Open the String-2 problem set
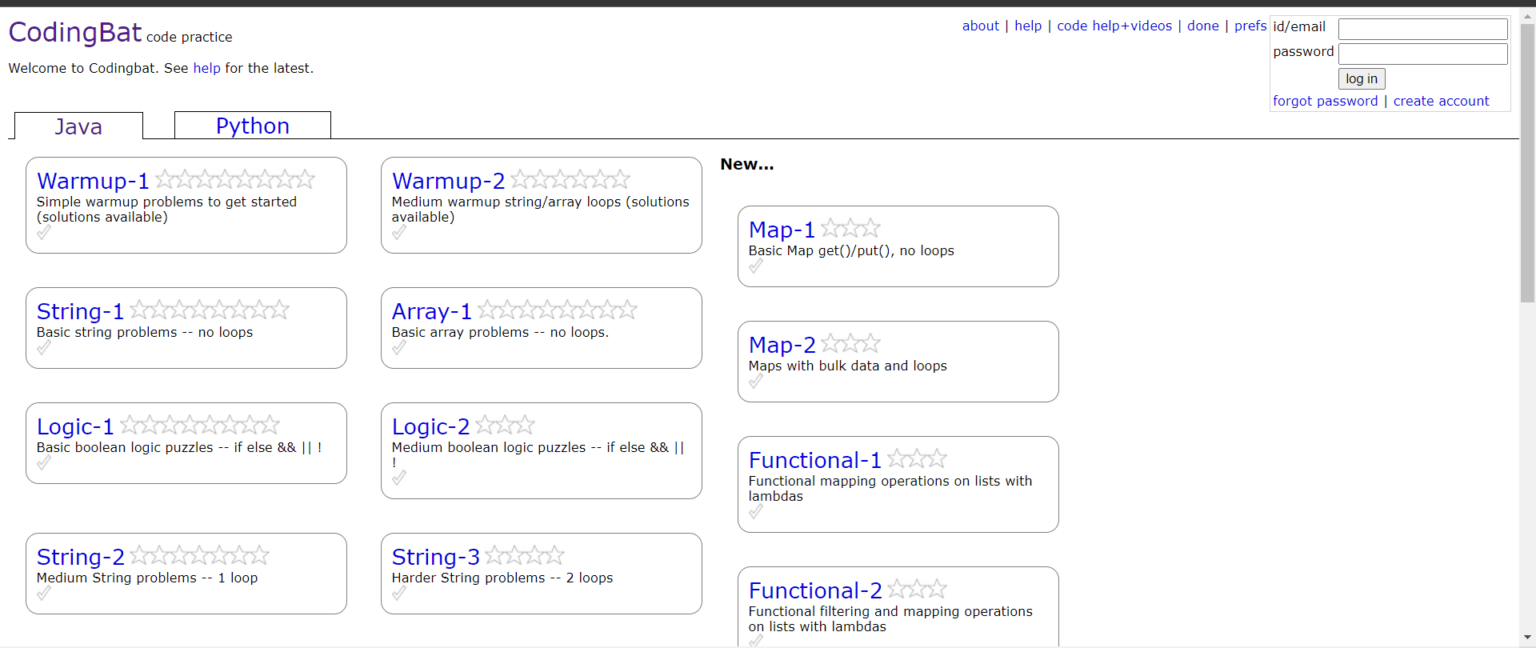Viewport: 1536px width, 648px height. [81, 556]
